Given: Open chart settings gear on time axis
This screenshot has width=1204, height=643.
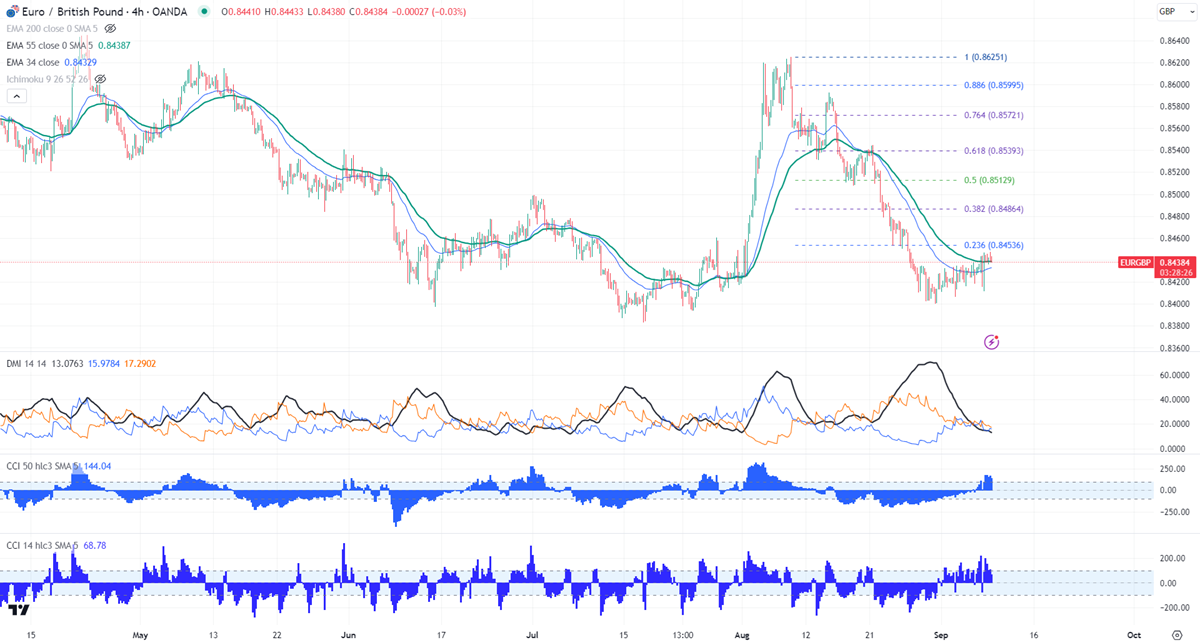Looking at the screenshot, I should 1176,634.
